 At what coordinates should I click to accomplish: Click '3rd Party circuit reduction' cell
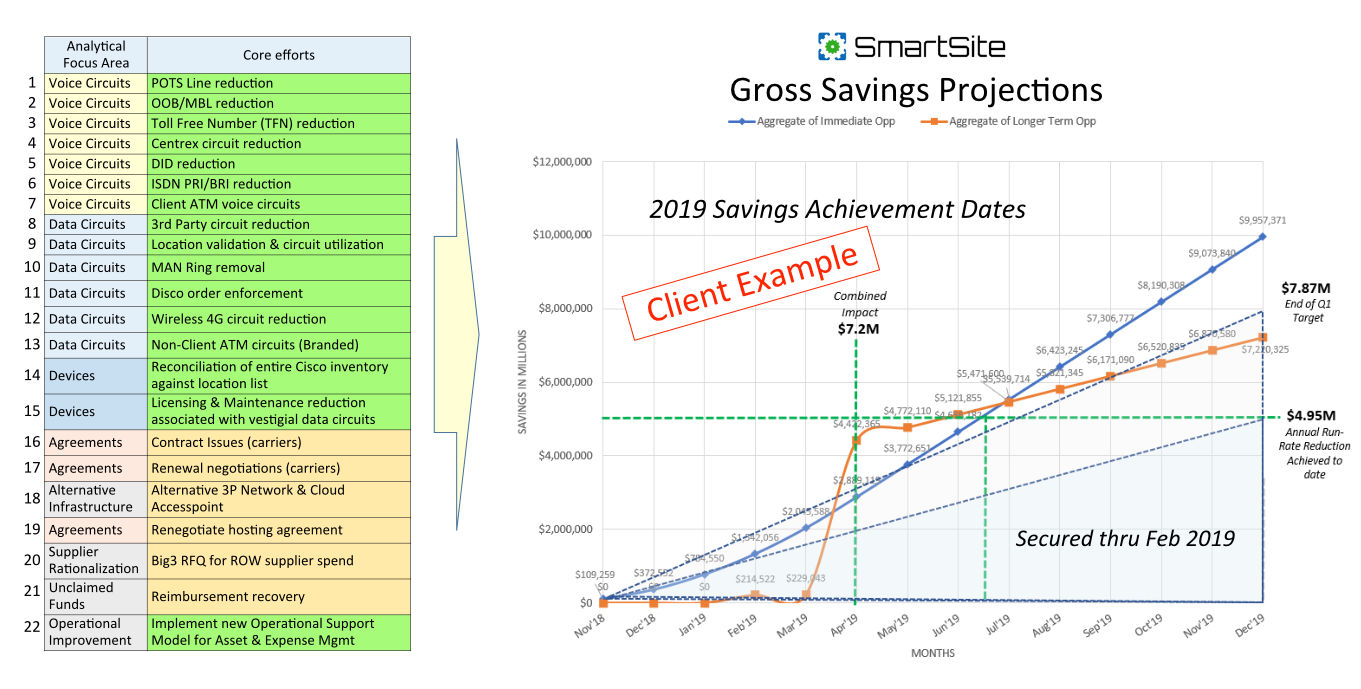pos(279,224)
